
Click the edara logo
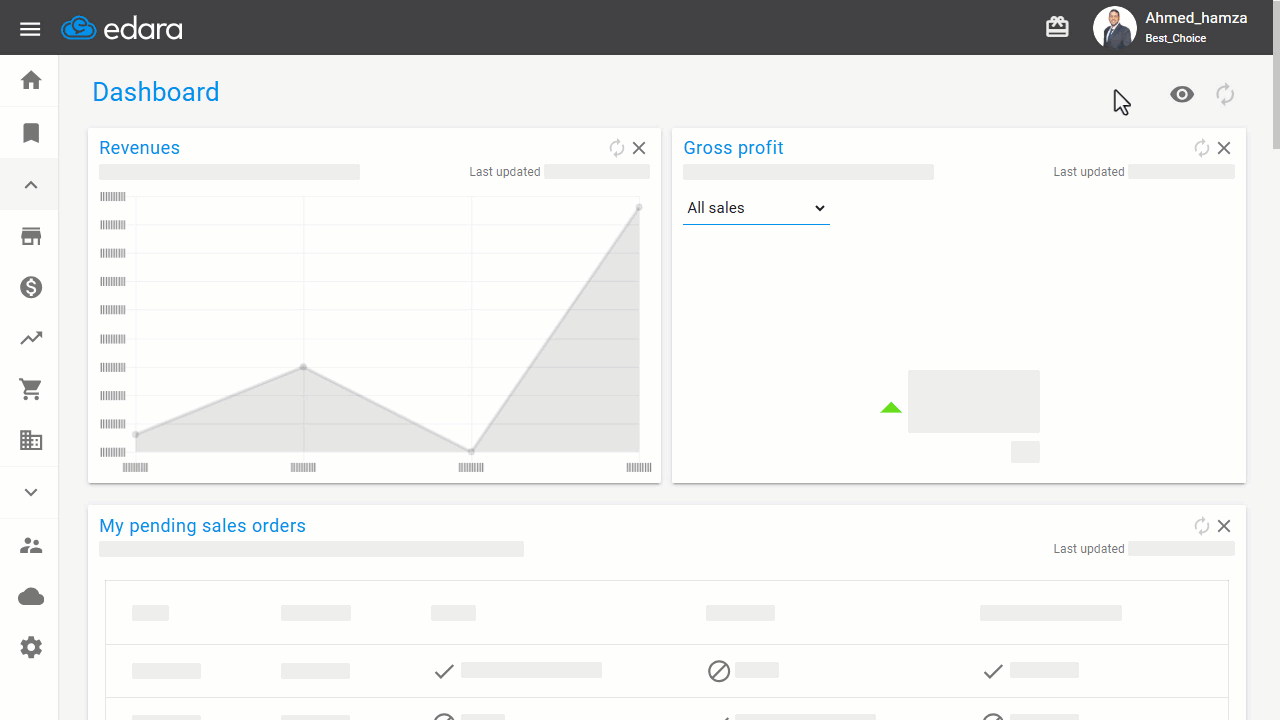[x=122, y=28]
